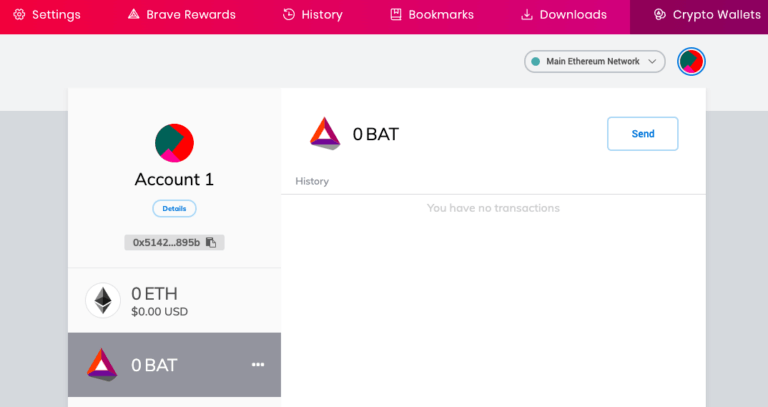This screenshot has width=768, height=407.
Task: Click the Crypto Wallets coin icon
Action: (x=660, y=15)
